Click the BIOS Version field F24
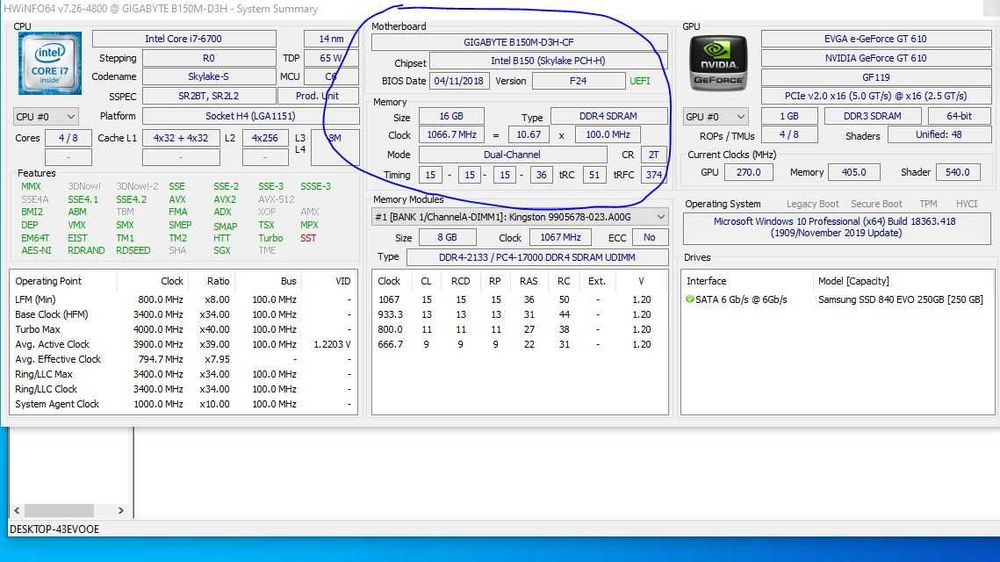This screenshot has height=562, width=1000. tap(578, 81)
